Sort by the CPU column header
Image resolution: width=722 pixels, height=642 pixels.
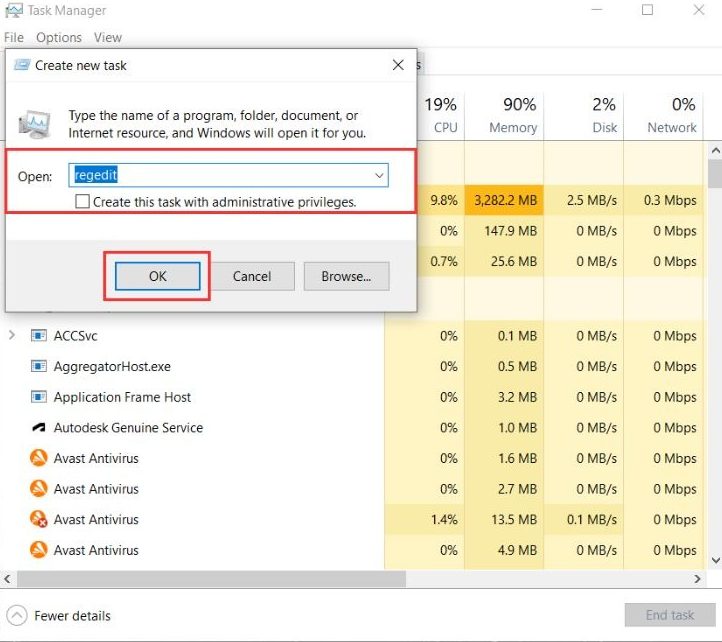pyautogui.click(x=441, y=115)
